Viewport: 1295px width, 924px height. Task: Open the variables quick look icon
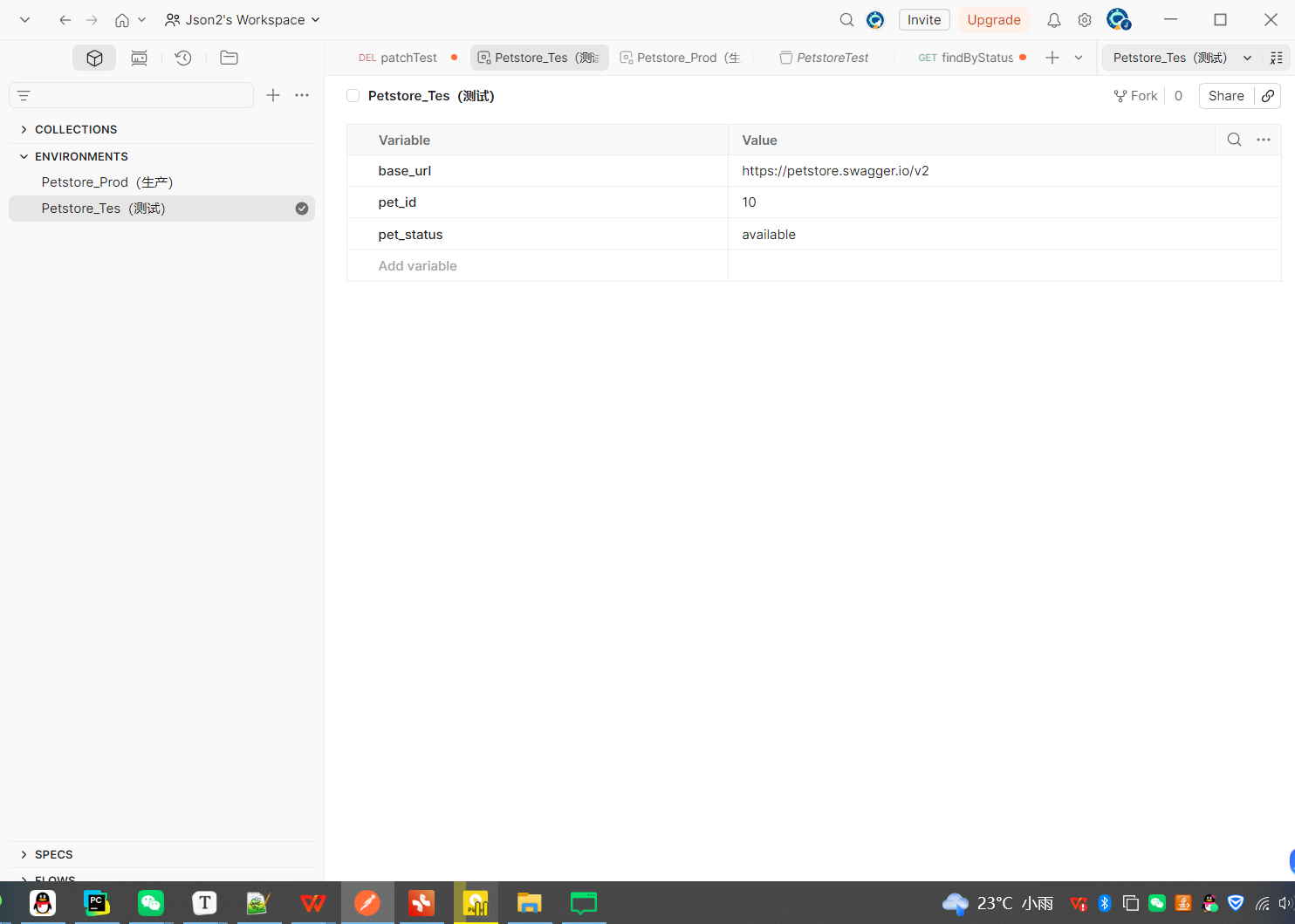1277,58
